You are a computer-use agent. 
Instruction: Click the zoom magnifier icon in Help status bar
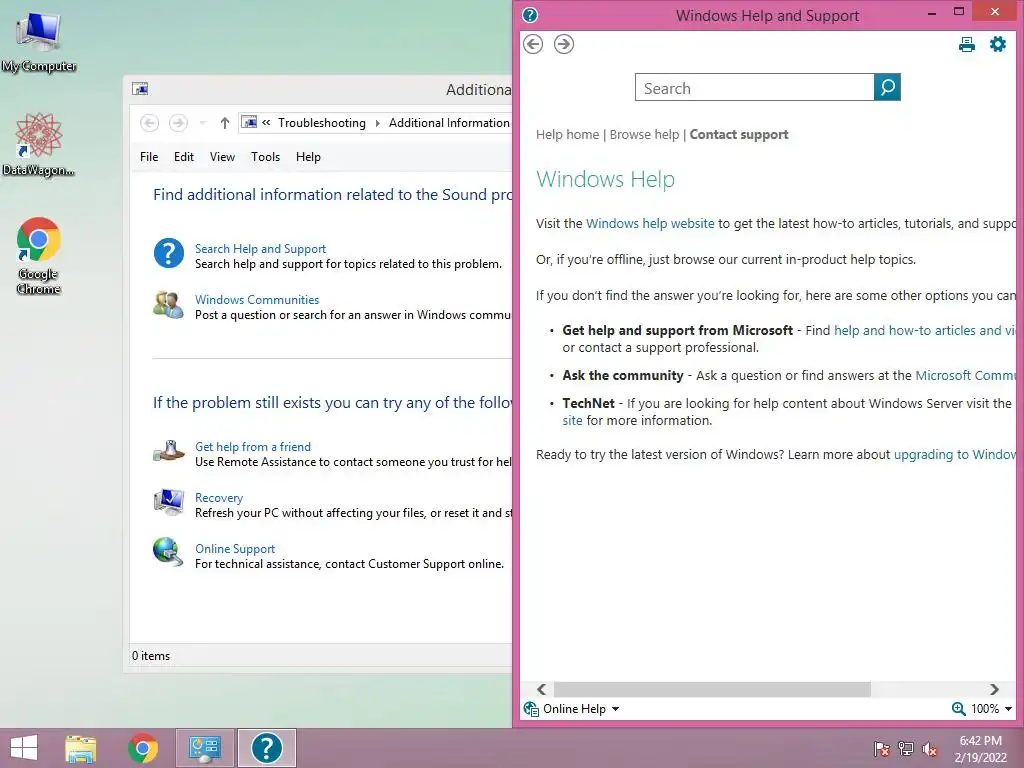point(958,709)
